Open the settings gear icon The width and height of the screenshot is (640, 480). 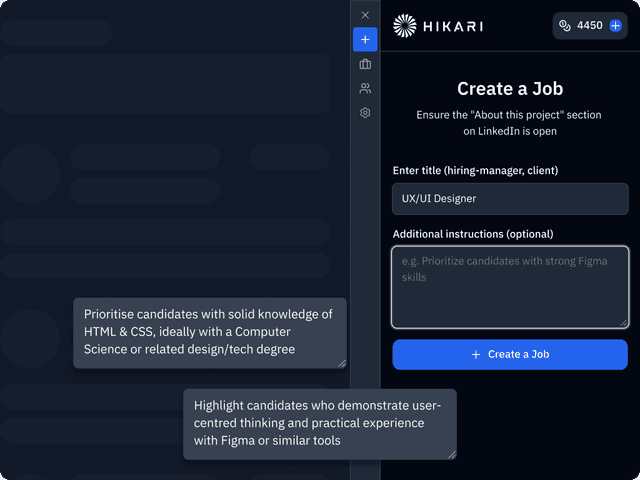[x=365, y=113]
